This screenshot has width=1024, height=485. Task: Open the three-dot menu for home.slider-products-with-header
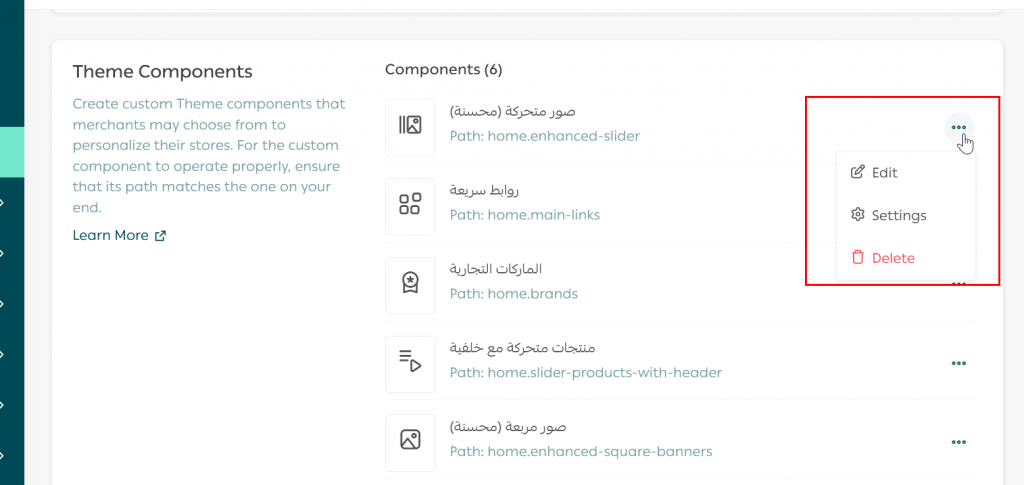(x=958, y=363)
